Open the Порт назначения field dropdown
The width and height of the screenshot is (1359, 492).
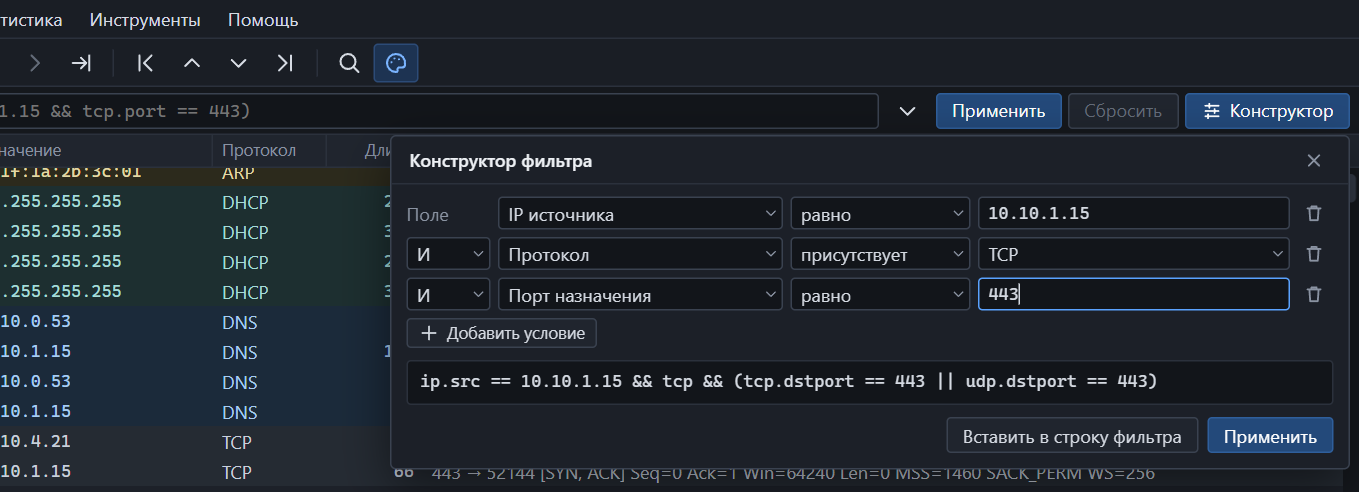(x=640, y=295)
